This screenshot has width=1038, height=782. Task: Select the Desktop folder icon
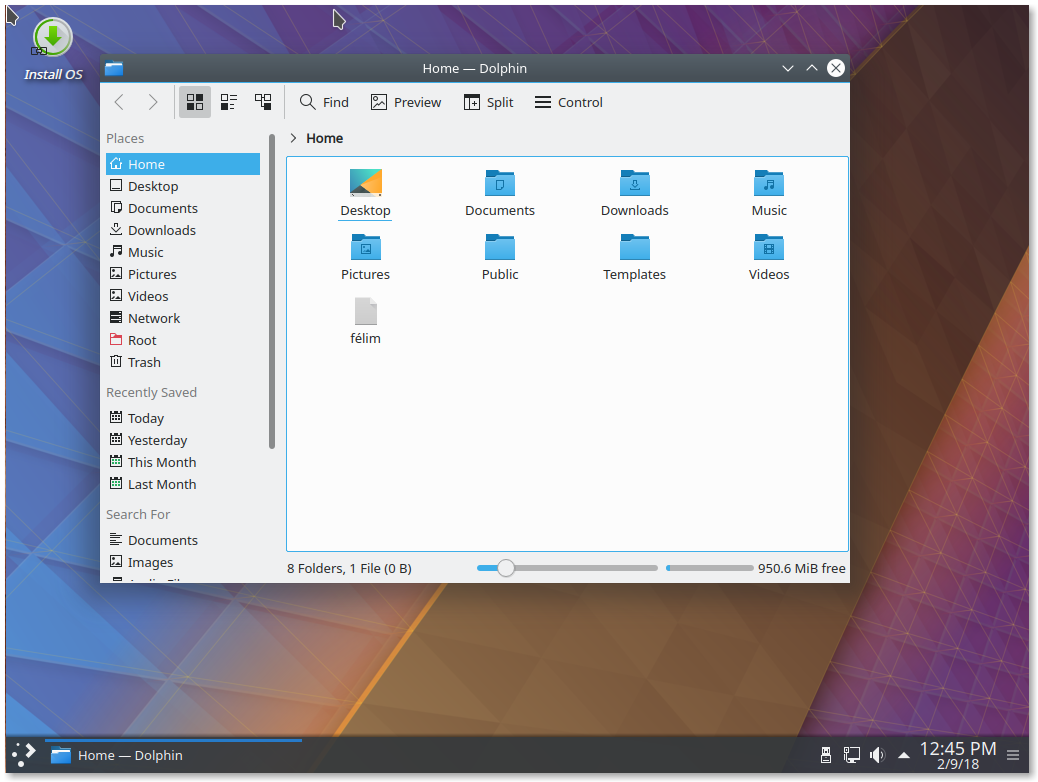tap(365, 183)
